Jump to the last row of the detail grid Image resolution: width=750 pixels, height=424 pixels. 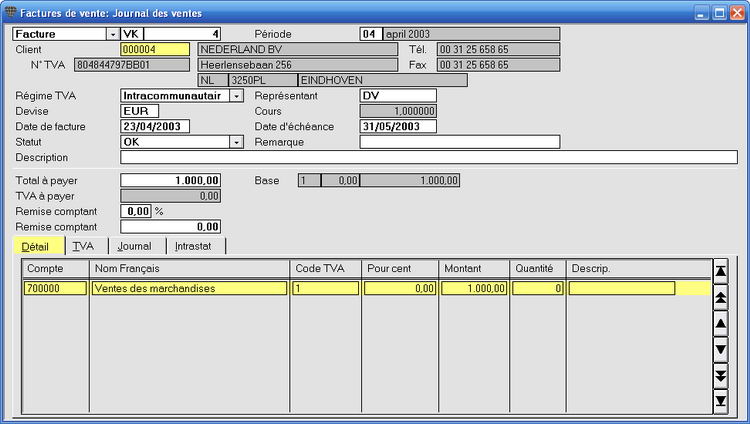tap(720, 401)
